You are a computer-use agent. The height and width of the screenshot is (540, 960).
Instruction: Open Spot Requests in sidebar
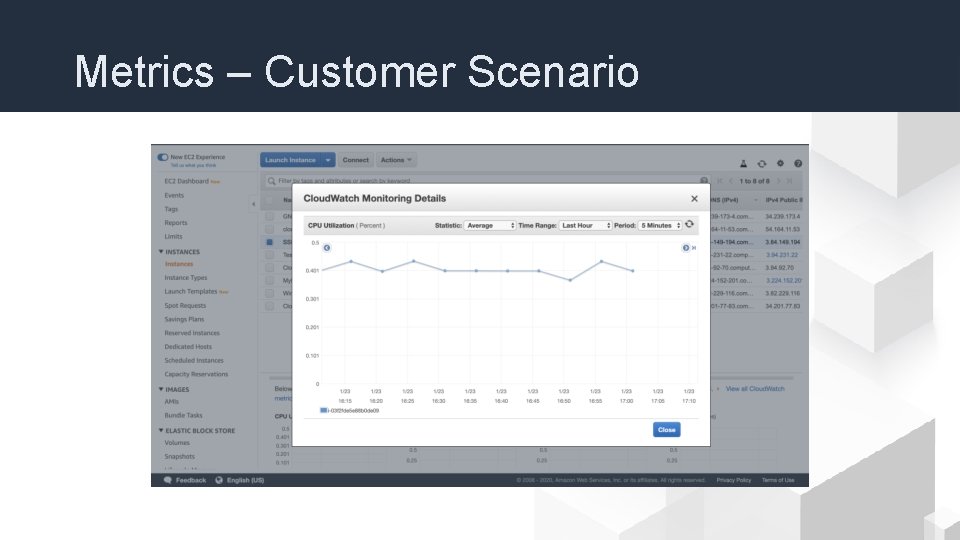pyautogui.click(x=185, y=306)
